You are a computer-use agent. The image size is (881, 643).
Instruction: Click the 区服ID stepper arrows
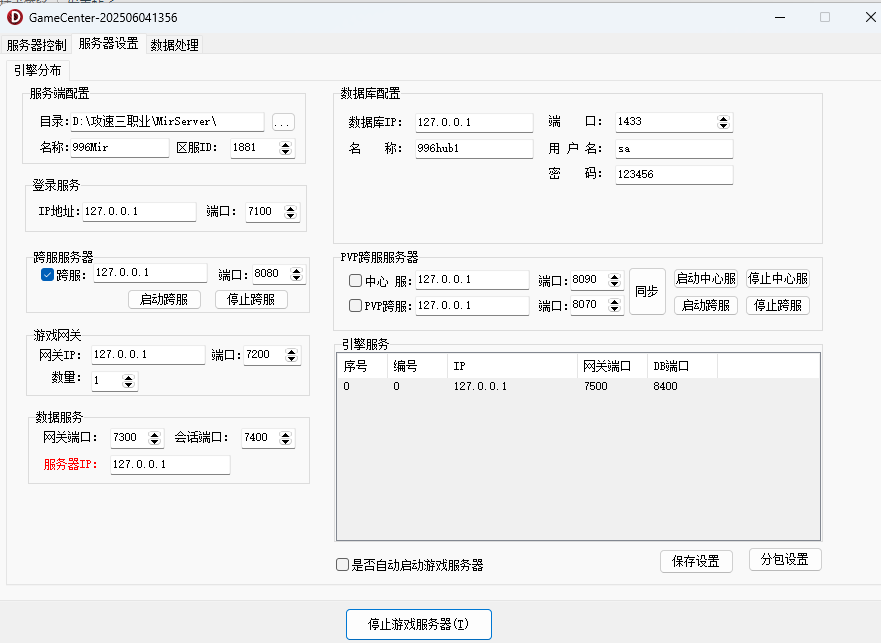[285, 148]
